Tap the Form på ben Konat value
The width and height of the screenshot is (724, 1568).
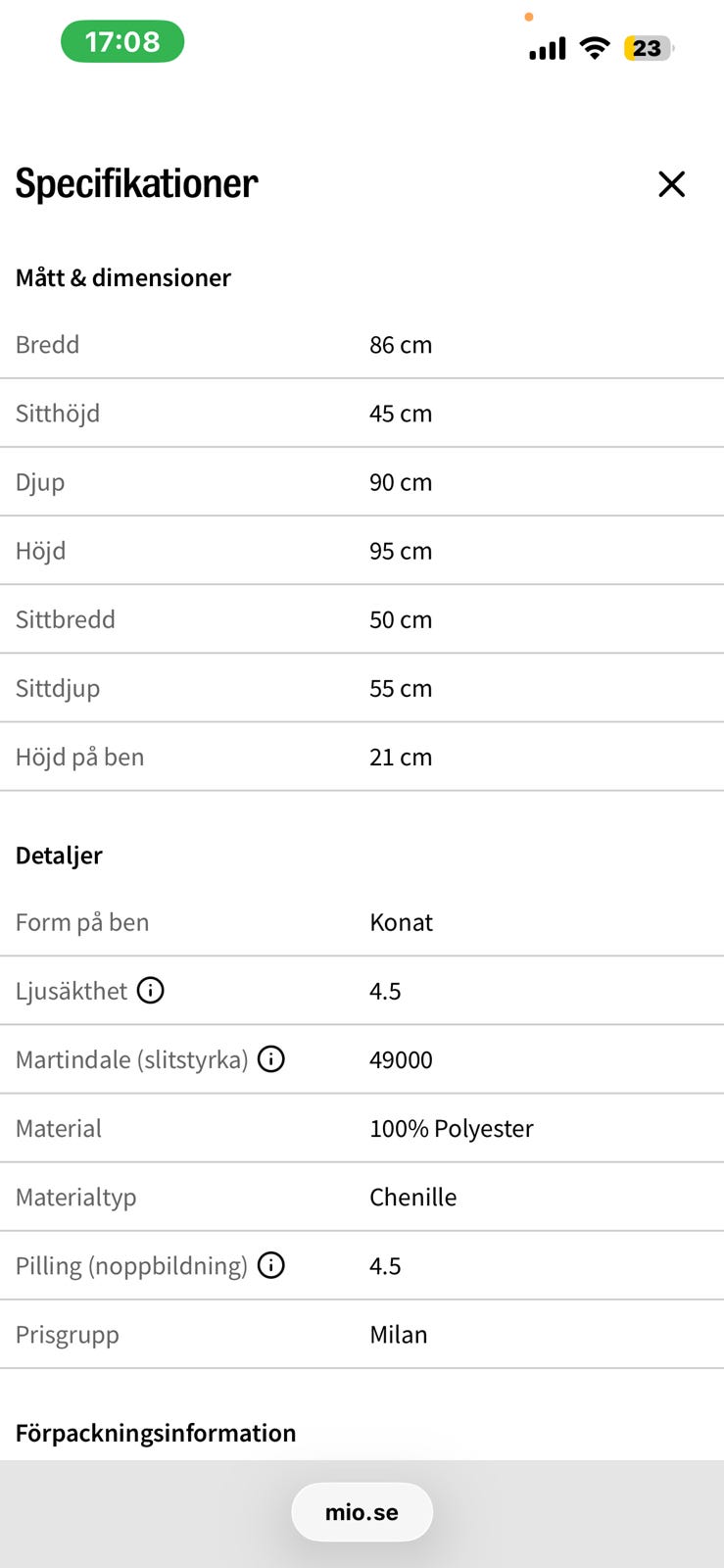coord(402,922)
